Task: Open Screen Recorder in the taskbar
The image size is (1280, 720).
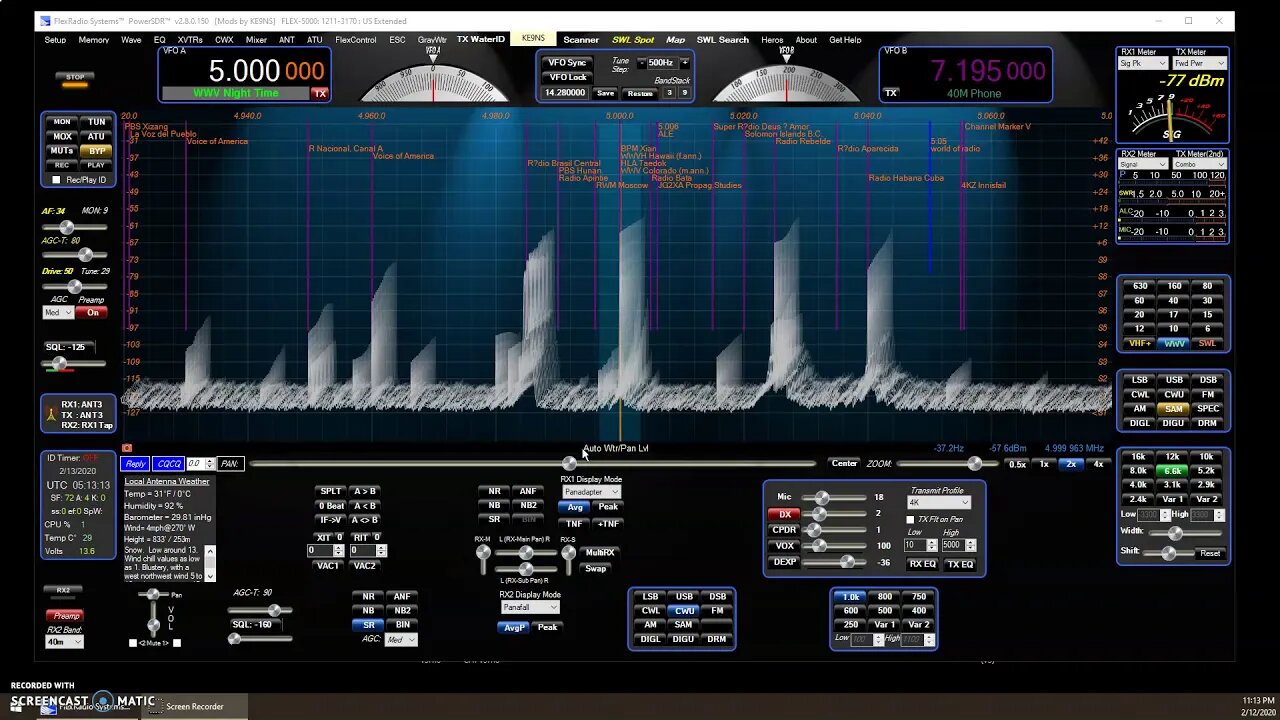Action: click(x=194, y=706)
